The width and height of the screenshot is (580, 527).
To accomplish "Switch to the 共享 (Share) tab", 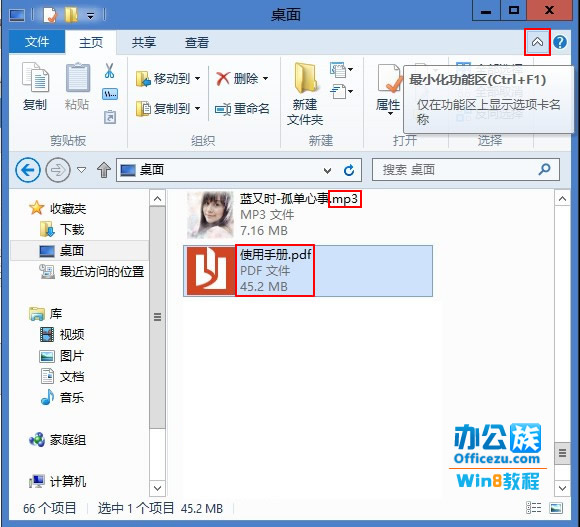I will pos(144,42).
